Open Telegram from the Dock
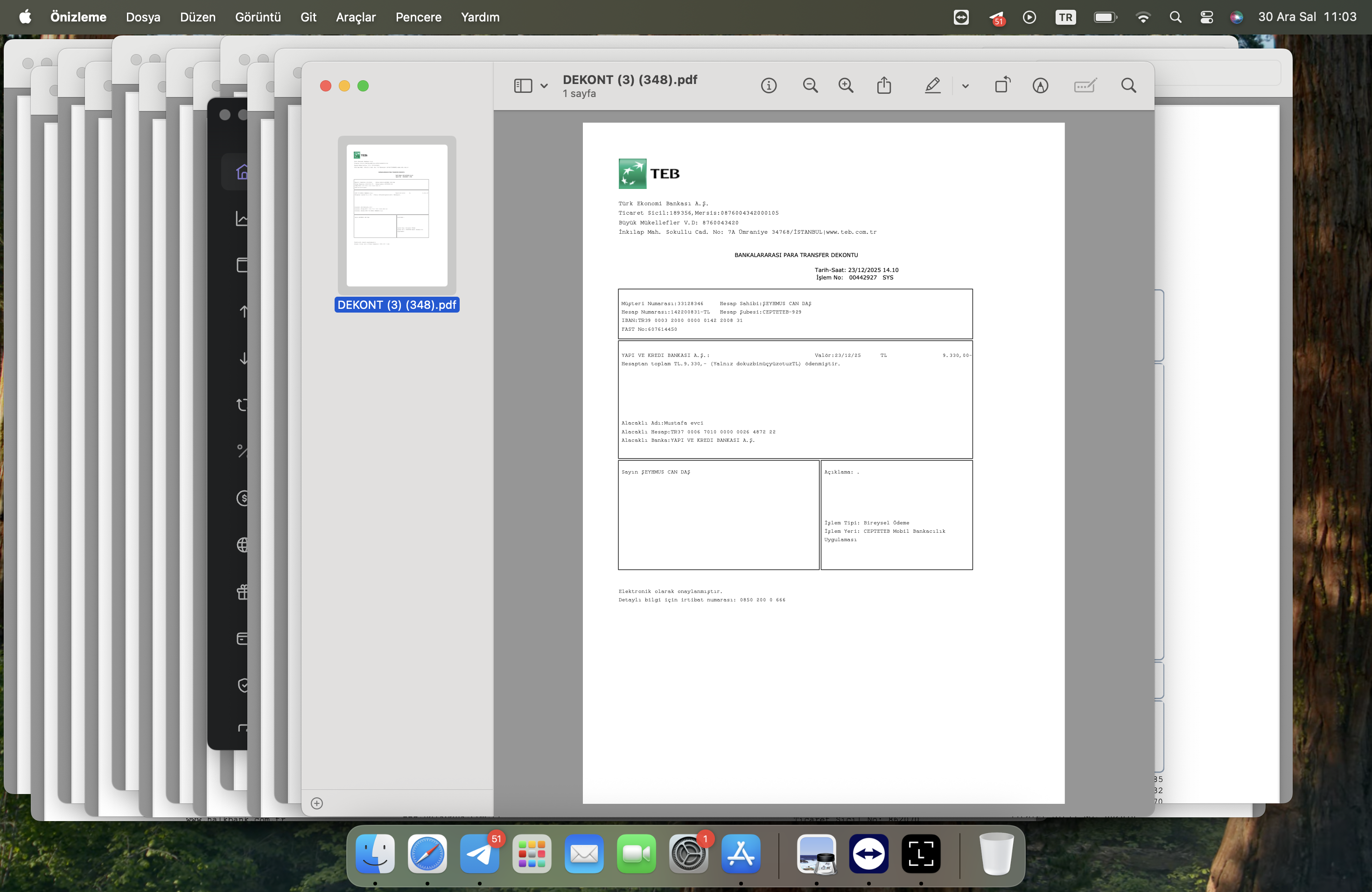Image resolution: width=1372 pixels, height=892 pixels. coord(480,853)
